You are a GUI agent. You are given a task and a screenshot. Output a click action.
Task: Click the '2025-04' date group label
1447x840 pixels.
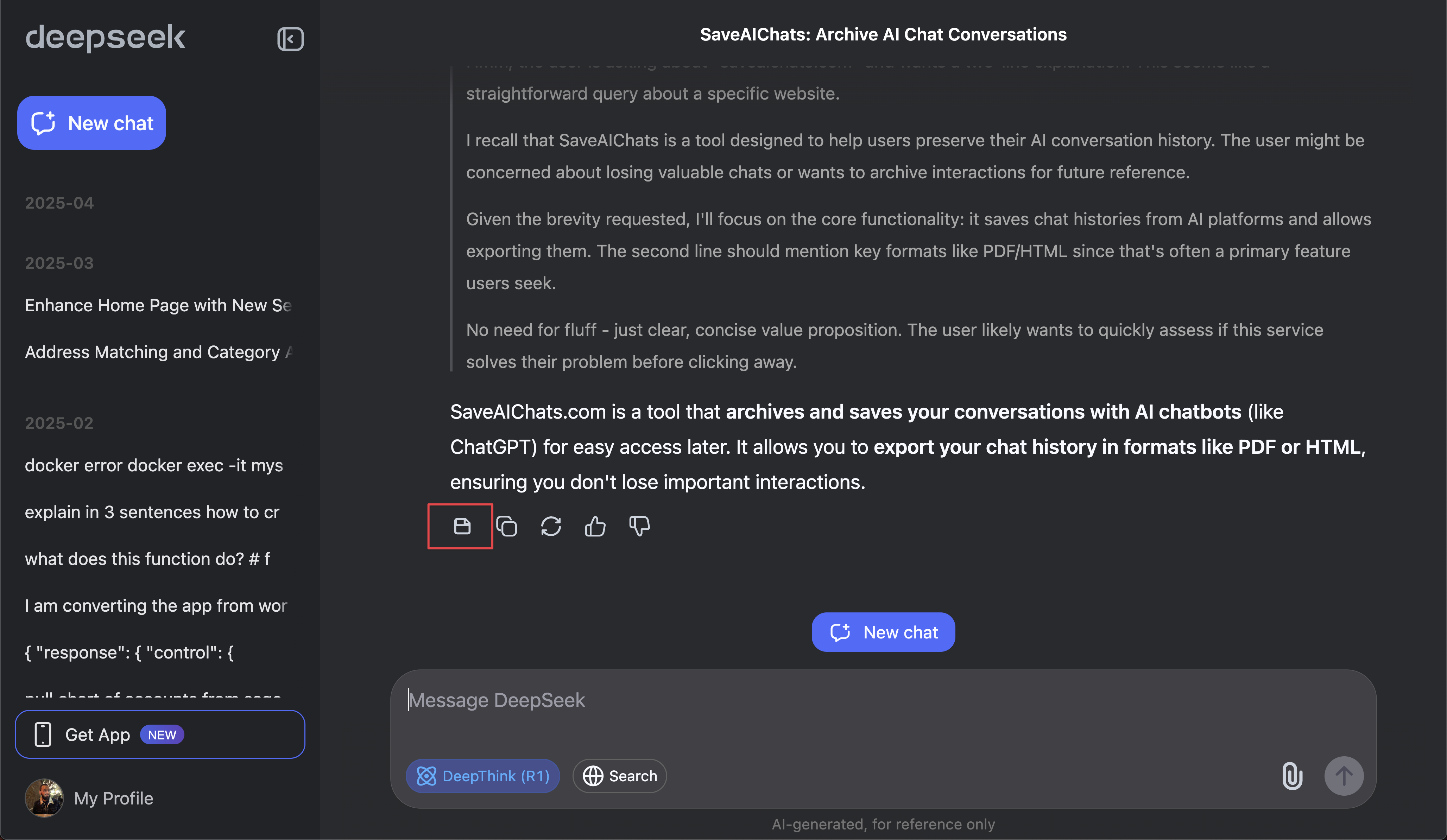pos(59,203)
